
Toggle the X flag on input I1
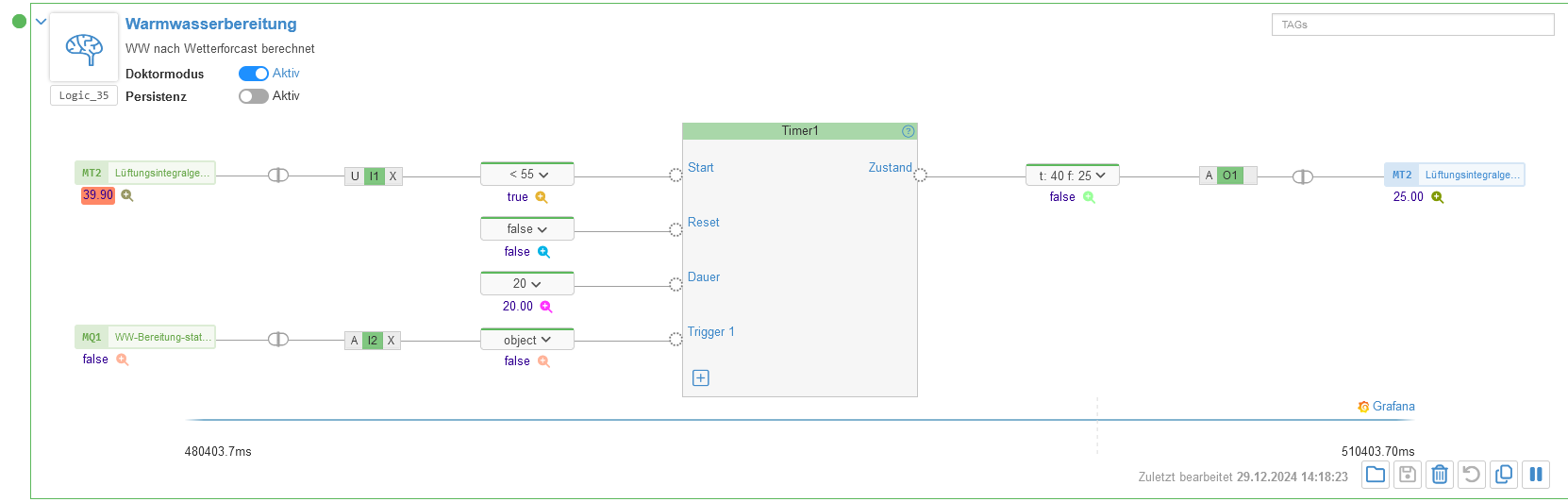pos(393,176)
